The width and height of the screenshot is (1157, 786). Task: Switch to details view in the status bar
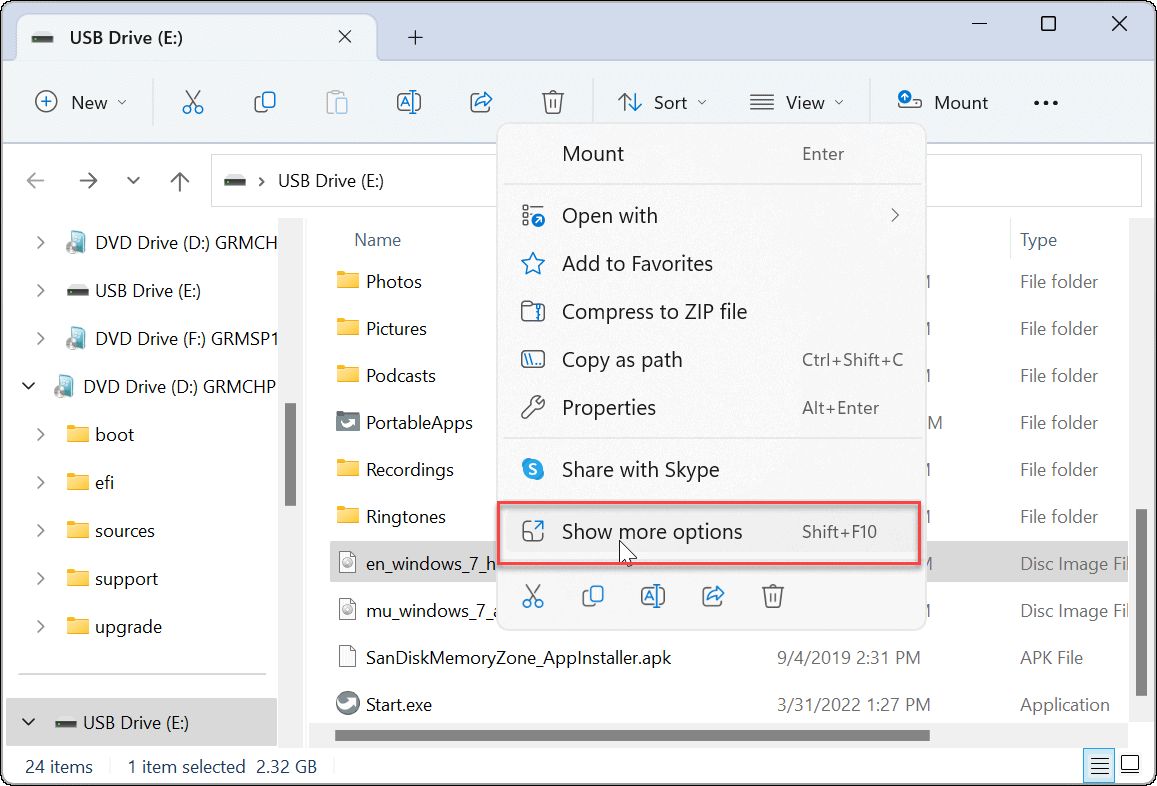pyautogui.click(x=1098, y=765)
